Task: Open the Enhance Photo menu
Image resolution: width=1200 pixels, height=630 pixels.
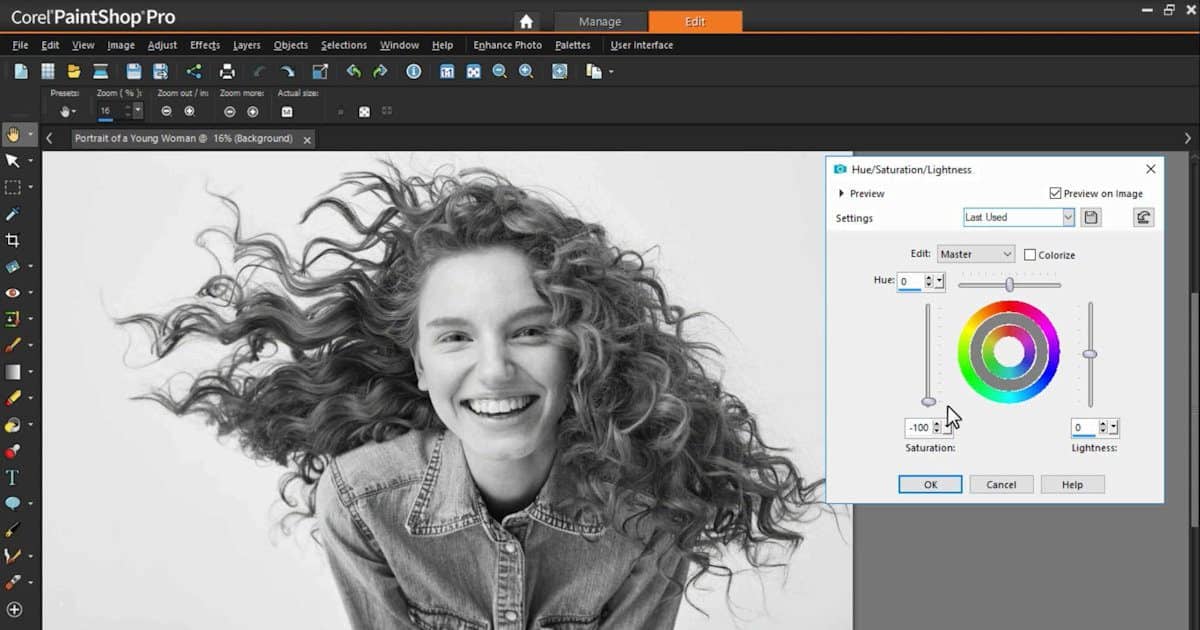Action: pos(508,45)
